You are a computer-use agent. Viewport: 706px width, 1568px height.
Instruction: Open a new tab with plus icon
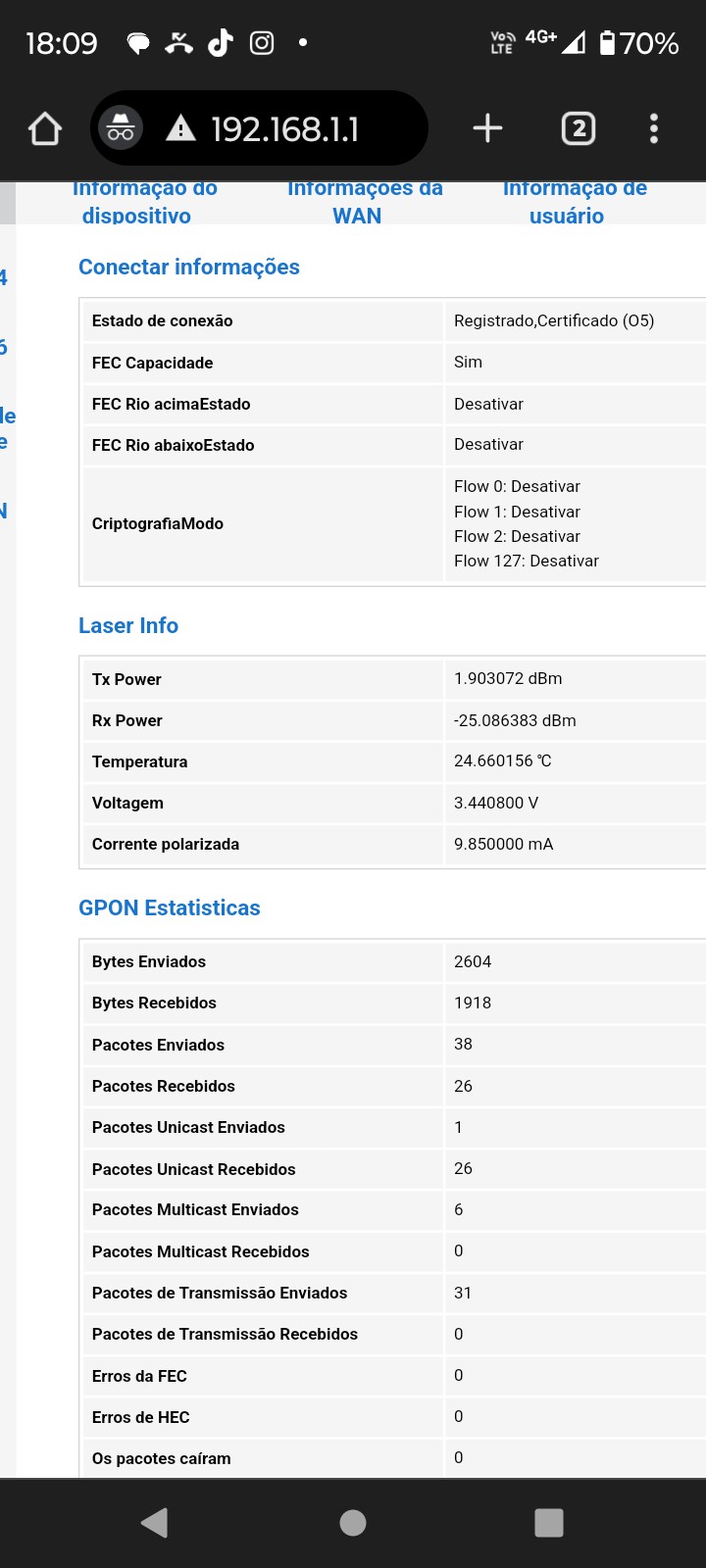coord(487,128)
